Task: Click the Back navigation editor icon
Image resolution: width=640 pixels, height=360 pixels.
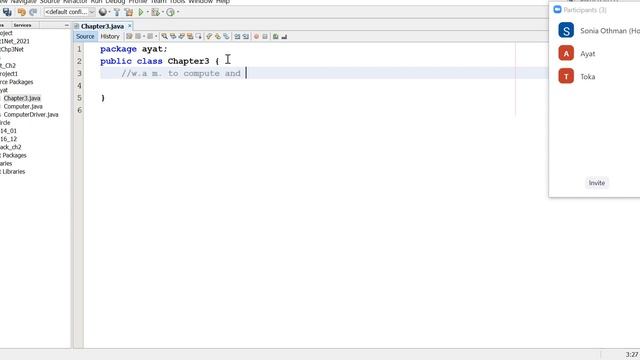Action: point(138,36)
